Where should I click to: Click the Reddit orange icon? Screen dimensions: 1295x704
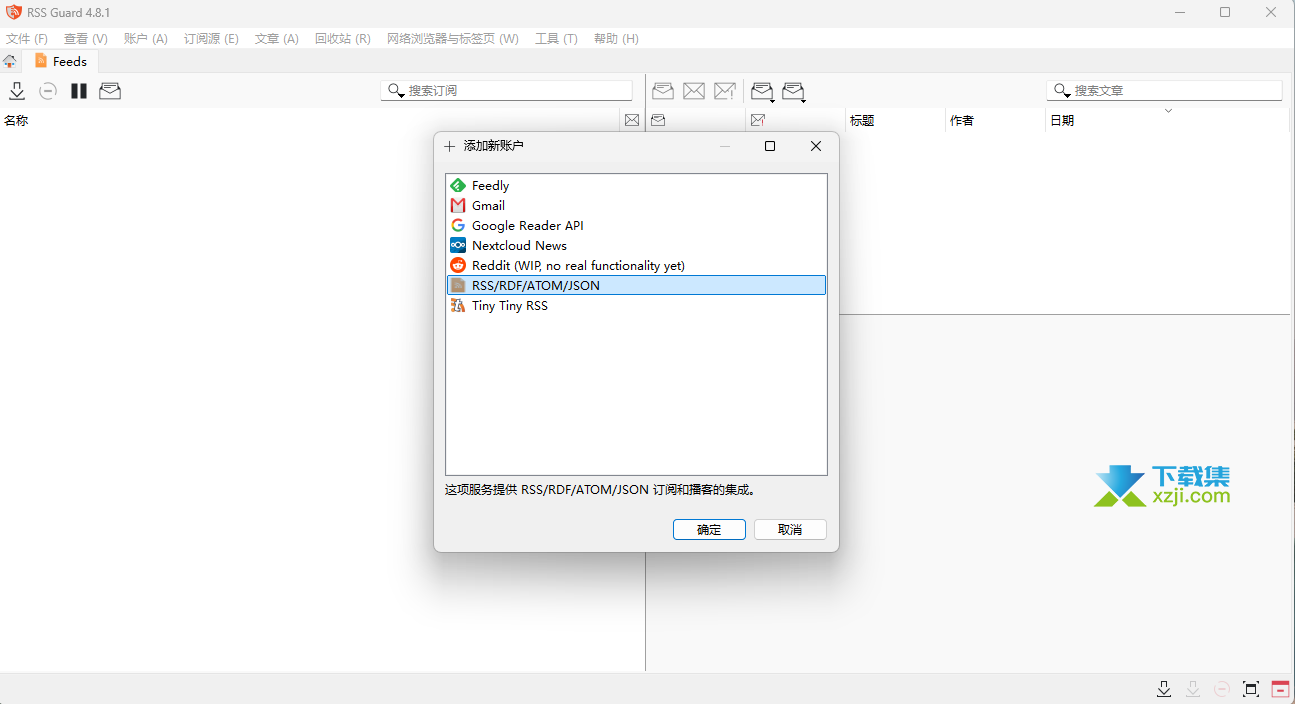(458, 266)
